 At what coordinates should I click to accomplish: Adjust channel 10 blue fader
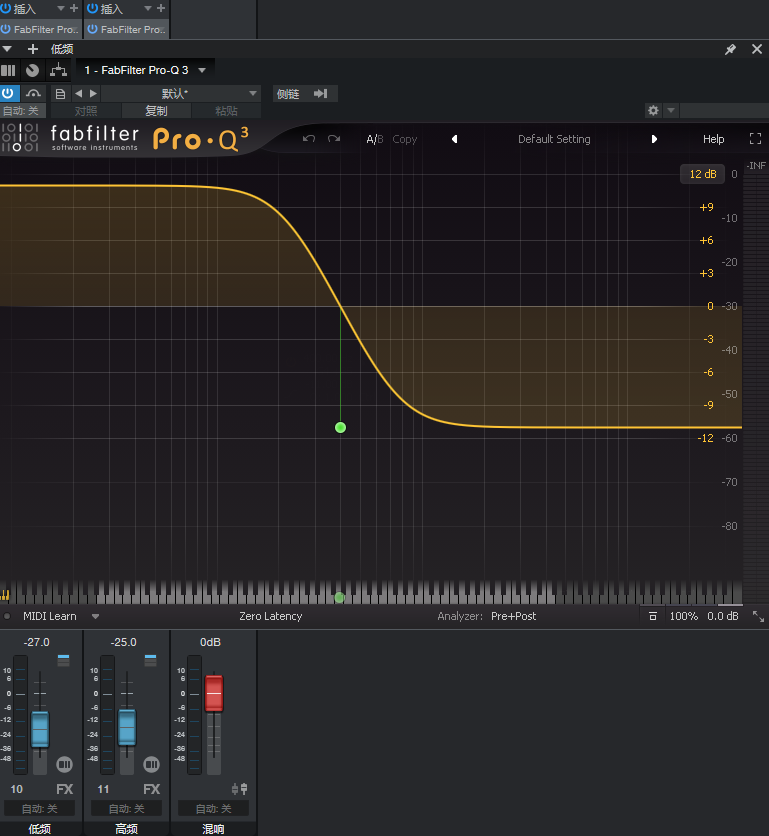click(x=40, y=729)
